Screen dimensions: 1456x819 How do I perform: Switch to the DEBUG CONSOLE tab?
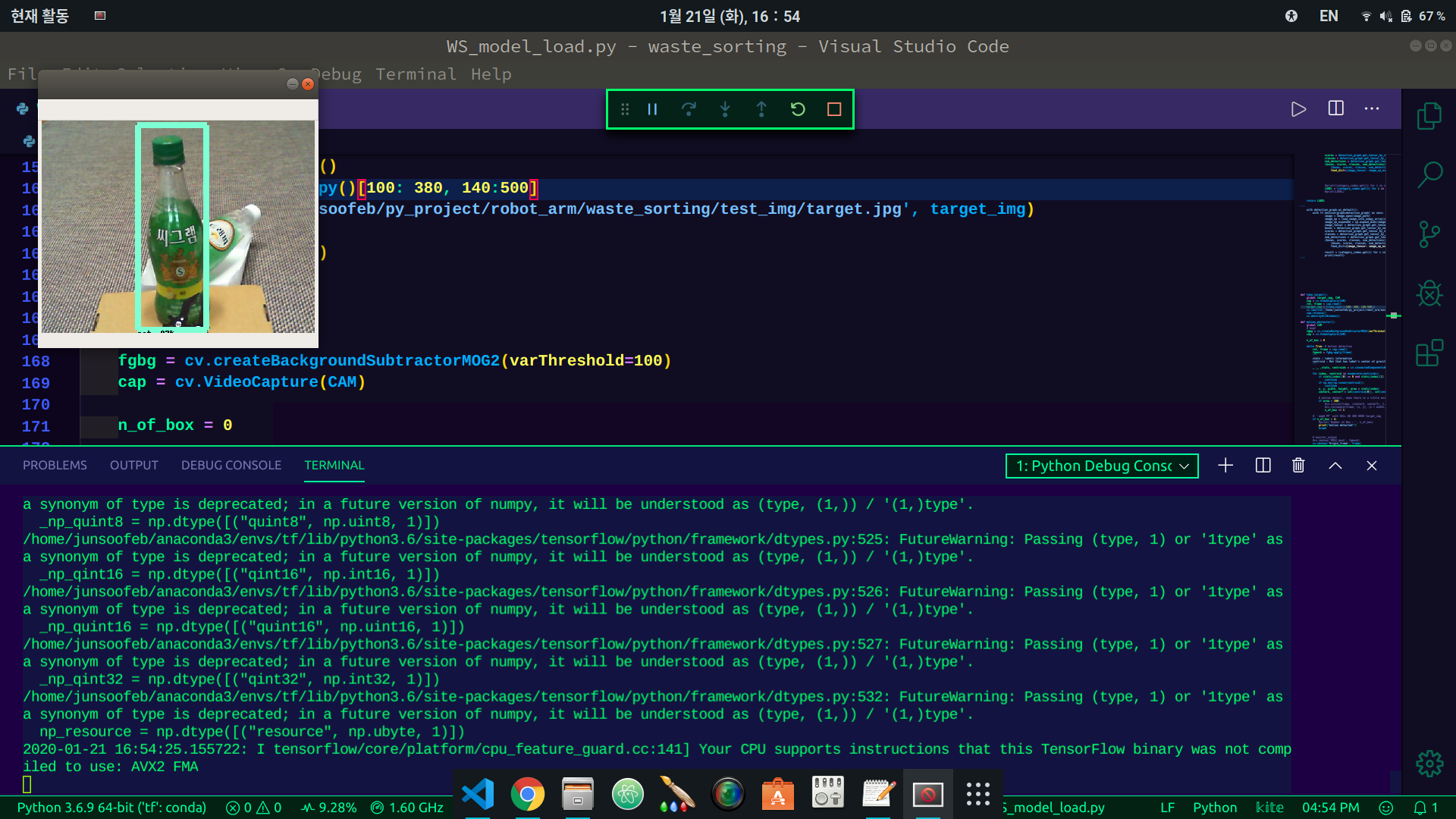click(231, 465)
